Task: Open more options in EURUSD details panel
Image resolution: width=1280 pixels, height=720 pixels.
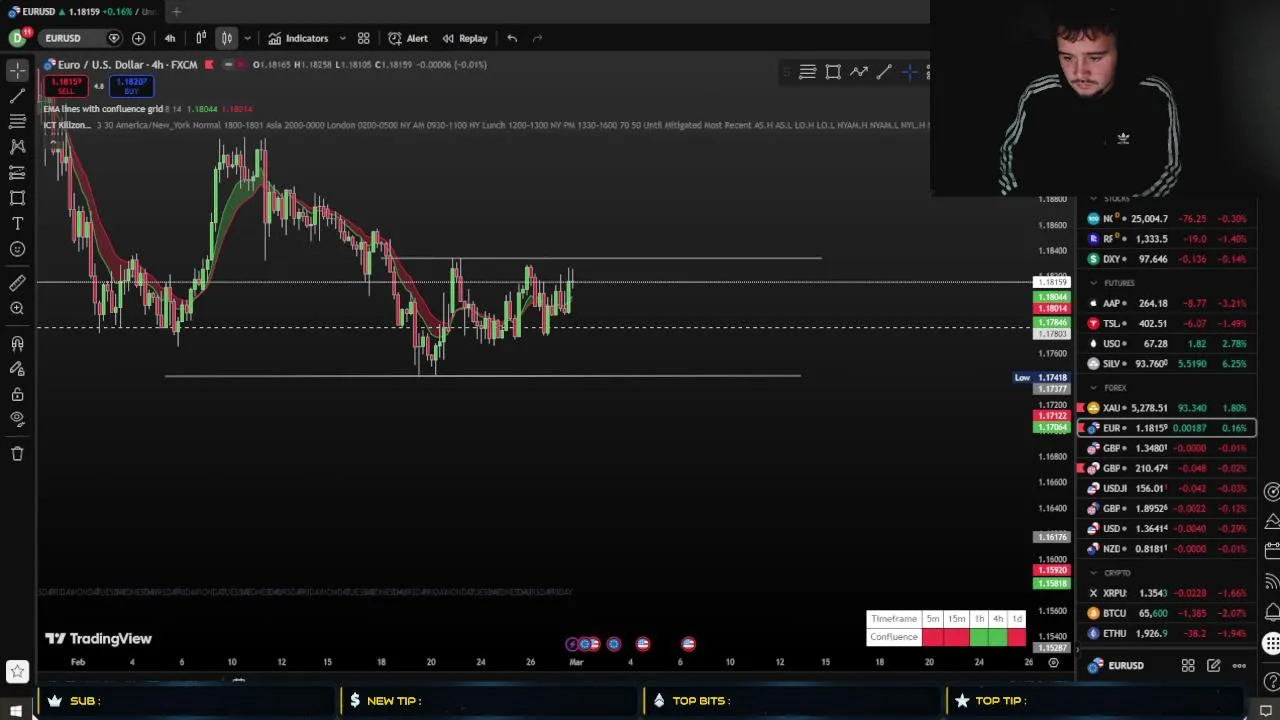Action: (1239, 665)
